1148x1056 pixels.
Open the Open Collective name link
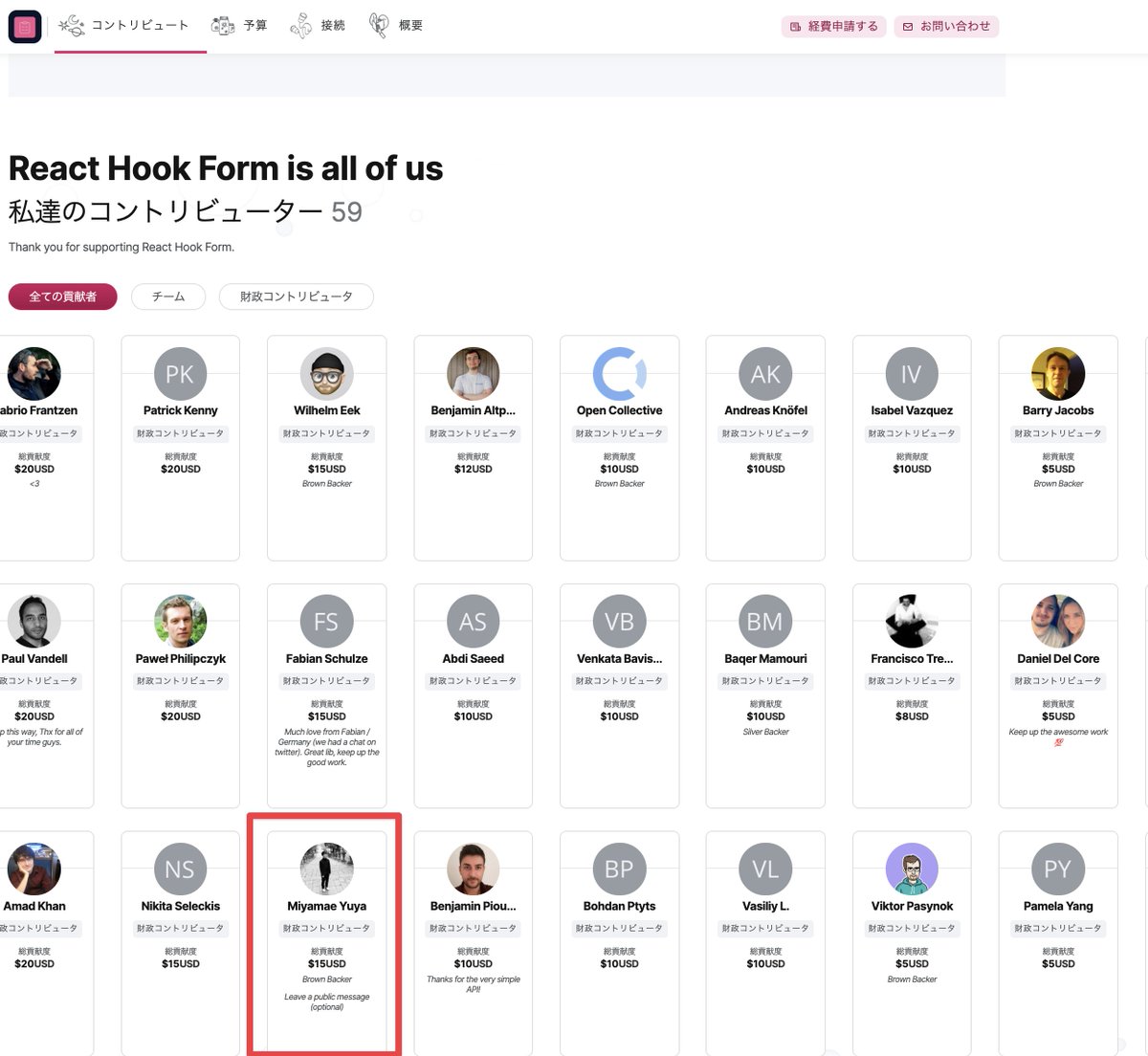click(619, 410)
